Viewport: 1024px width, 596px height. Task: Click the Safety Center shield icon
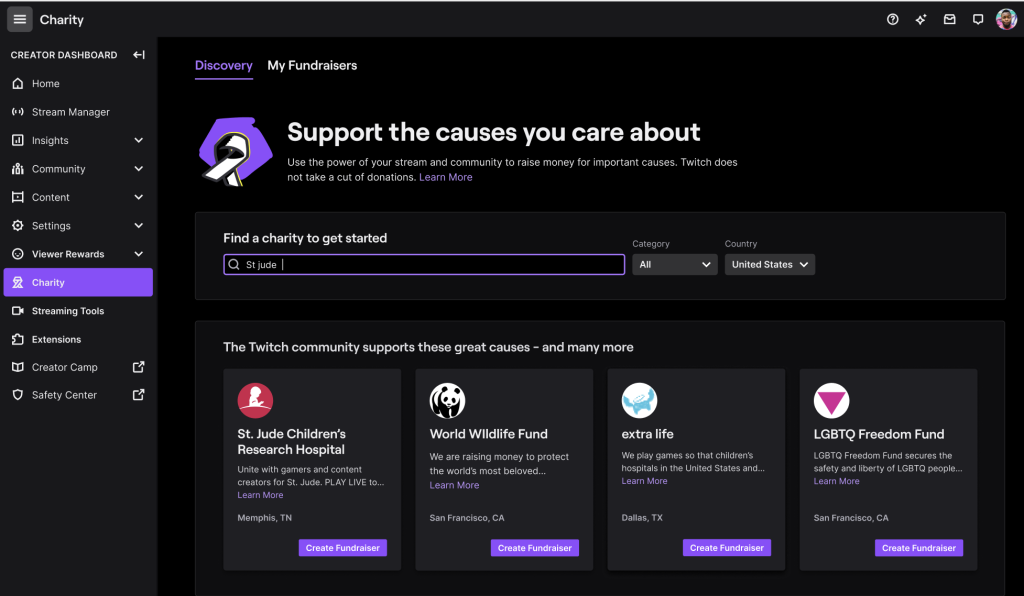(x=18, y=395)
